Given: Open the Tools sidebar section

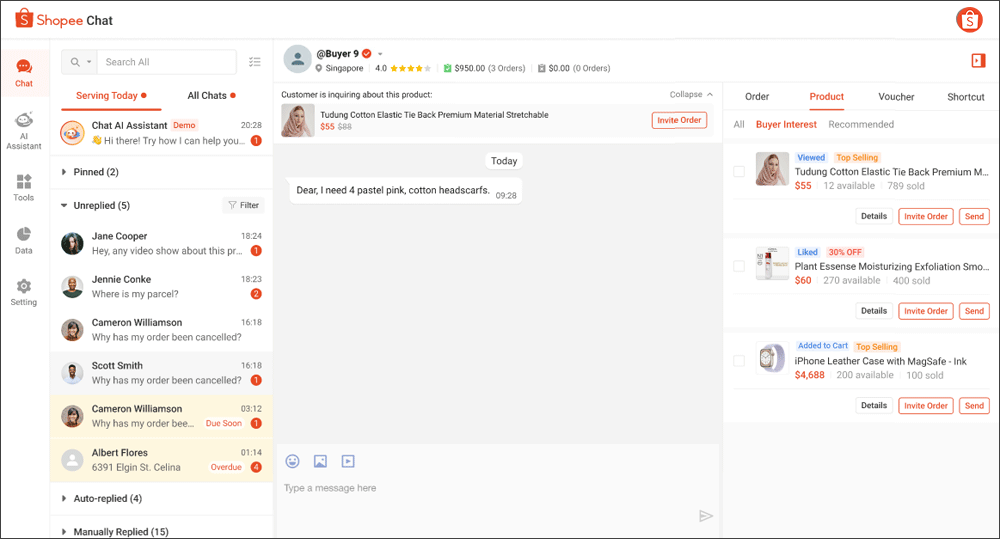Looking at the screenshot, I should click(x=24, y=188).
